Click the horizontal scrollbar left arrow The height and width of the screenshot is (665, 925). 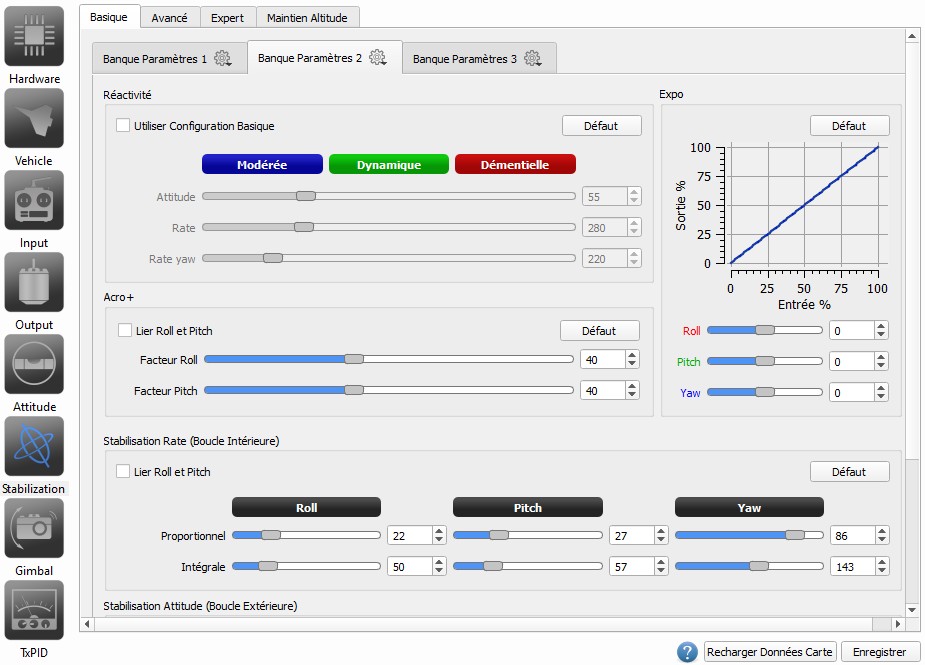pyautogui.click(x=87, y=624)
